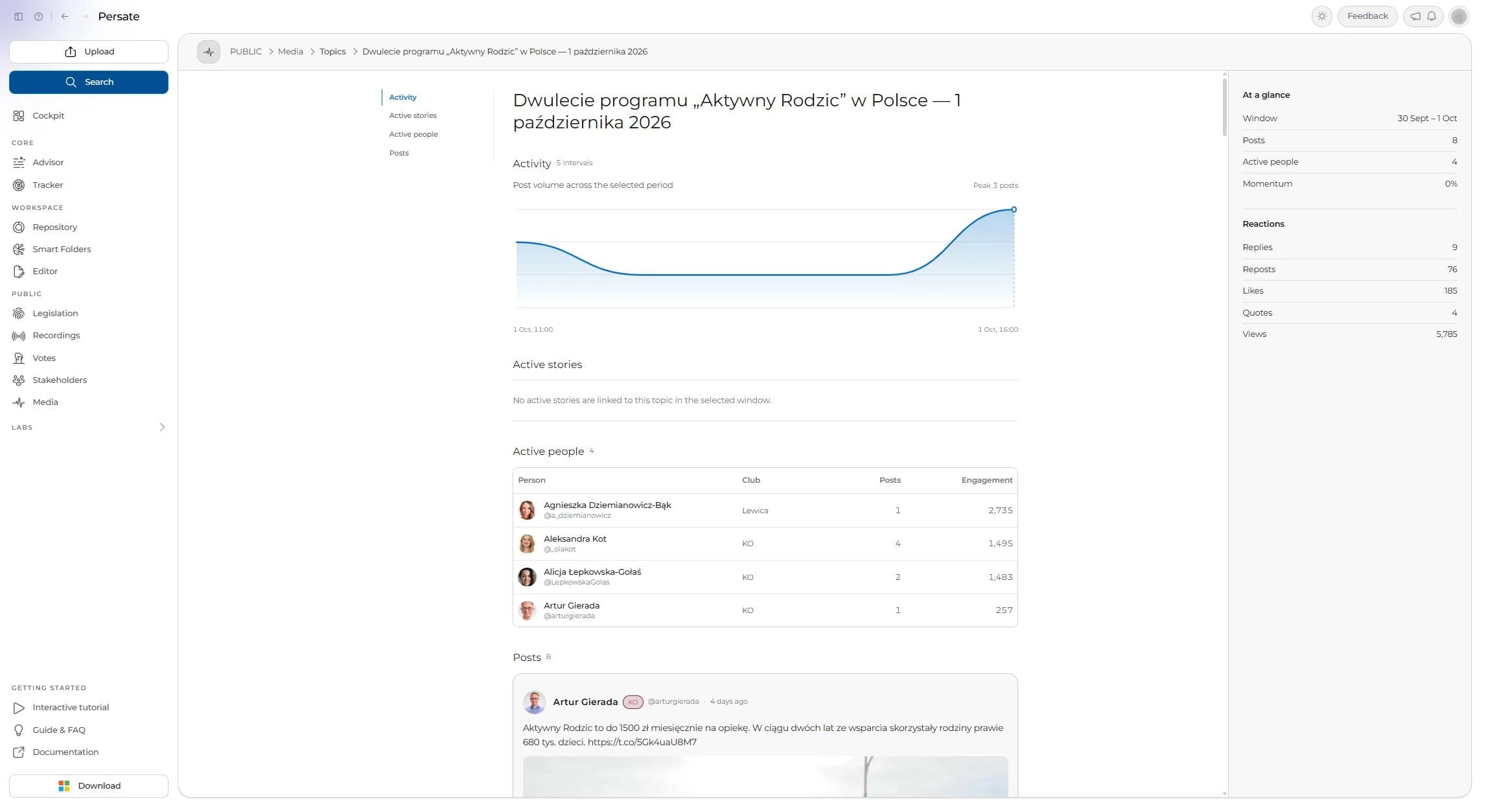Open the t.co link in Artur Gierada's post
Screen dimensions: 1486x812
click(x=642, y=743)
